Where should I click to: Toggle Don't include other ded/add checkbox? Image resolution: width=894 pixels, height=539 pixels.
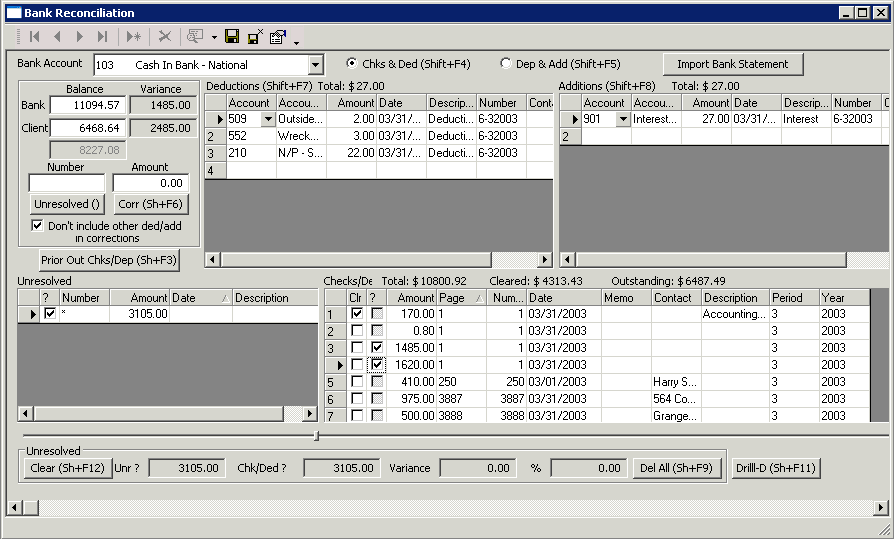pyautogui.click(x=37, y=225)
